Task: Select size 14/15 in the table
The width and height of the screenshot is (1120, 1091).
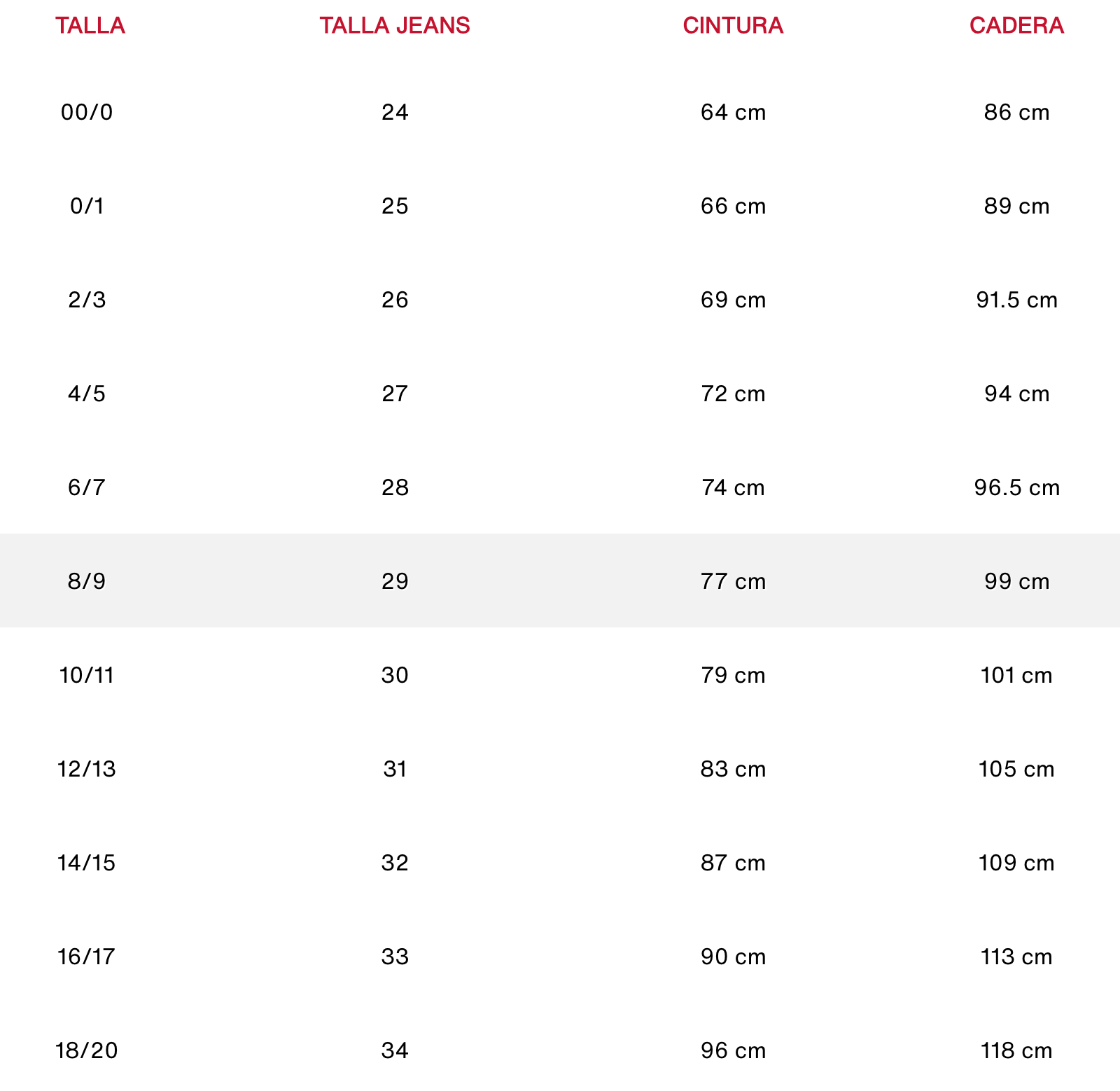Action: (87, 863)
